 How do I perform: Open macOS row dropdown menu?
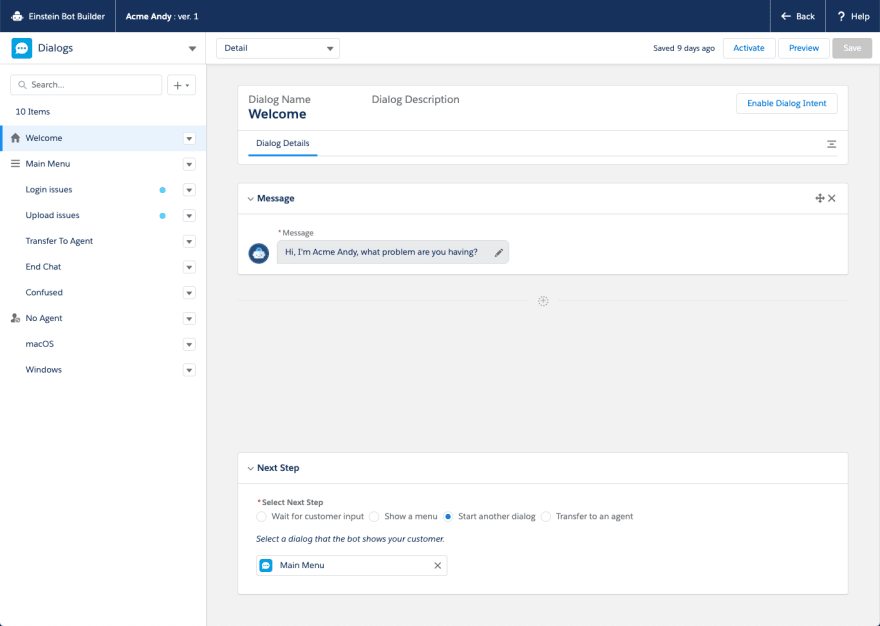pyautogui.click(x=189, y=345)
